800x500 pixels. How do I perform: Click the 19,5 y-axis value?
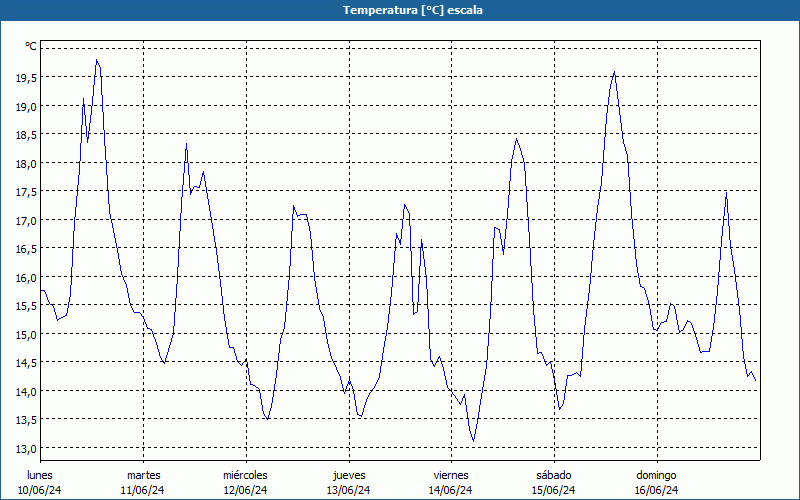pyautogui.click(x=26, y=78)
